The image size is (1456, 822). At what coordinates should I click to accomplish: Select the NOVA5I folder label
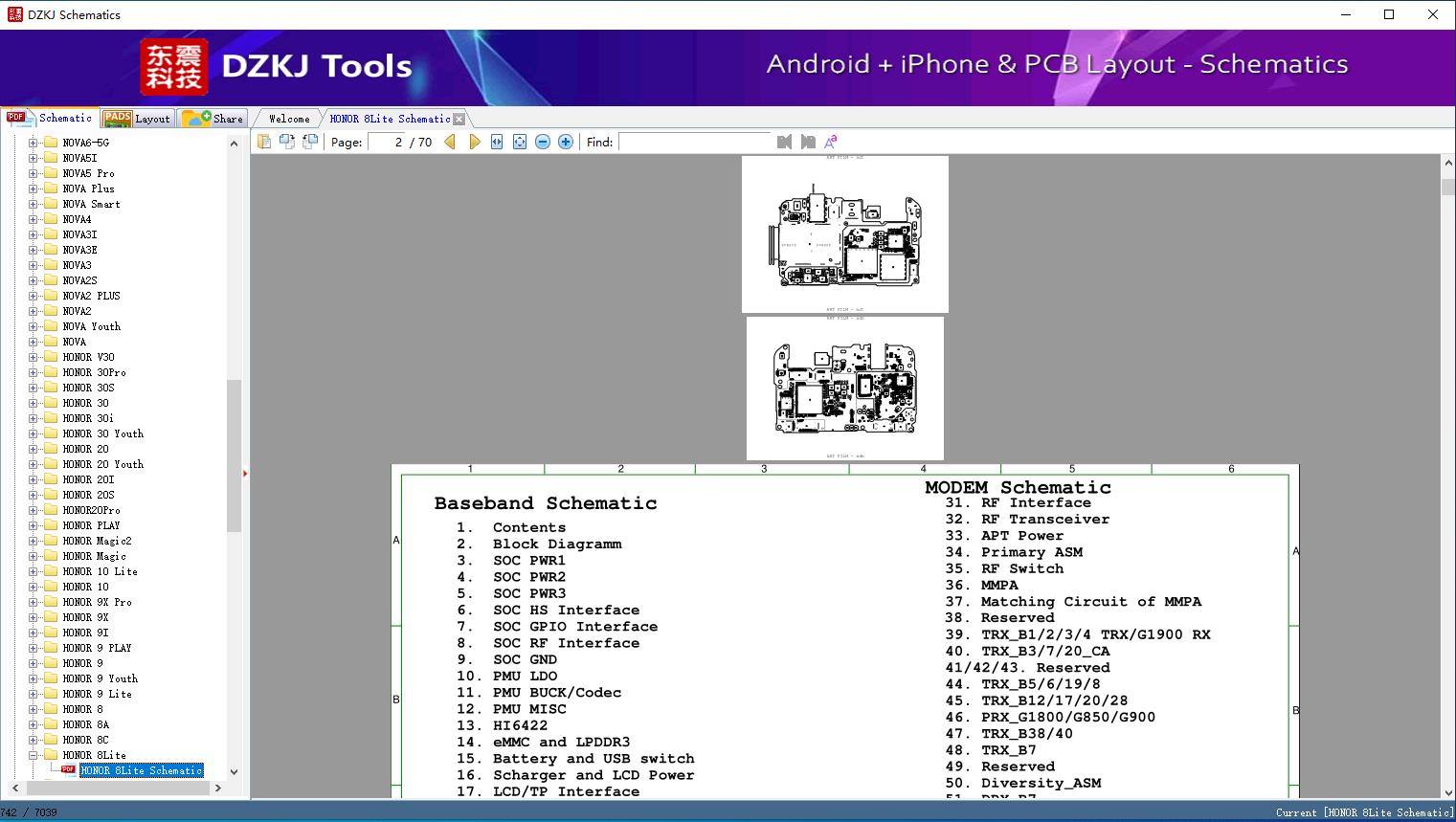79,158
